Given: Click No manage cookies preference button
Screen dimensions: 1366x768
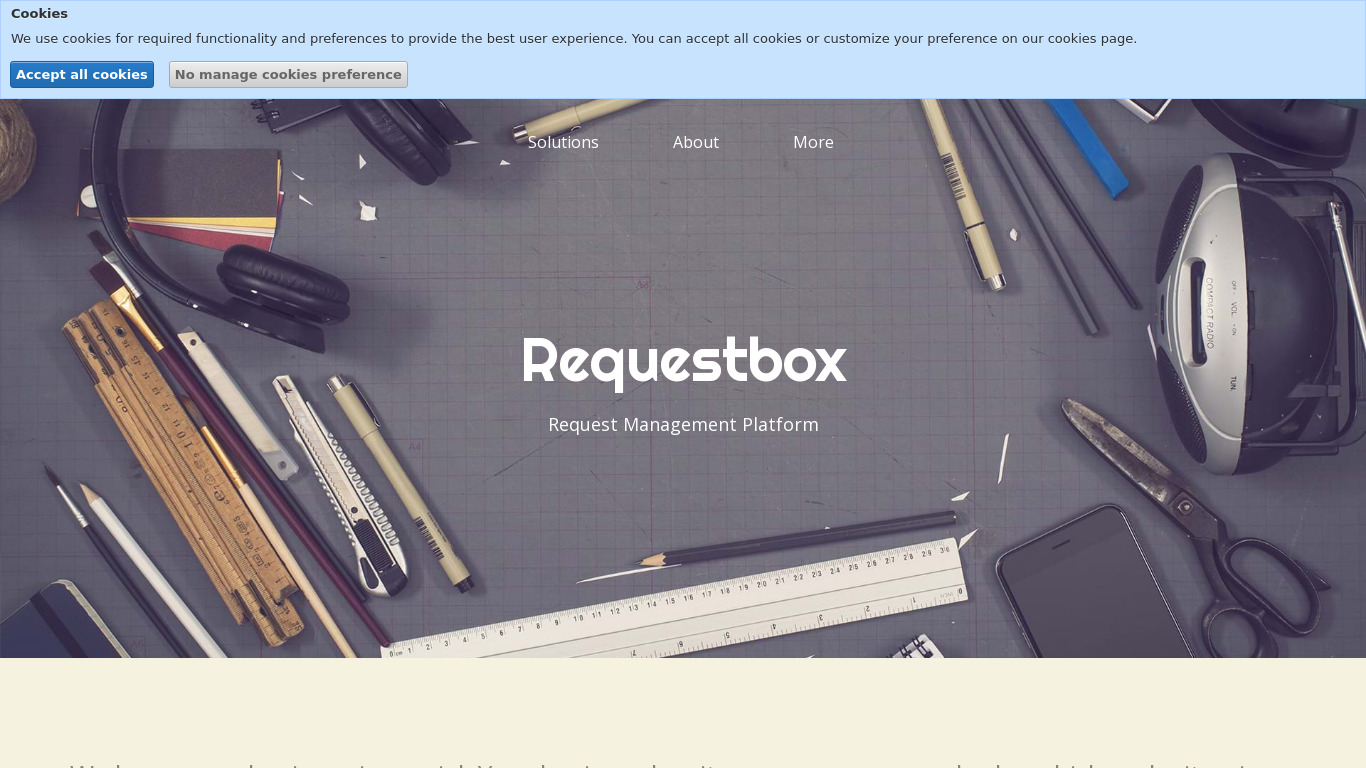Looking at the screenshot, I should (x=288, y=75).
